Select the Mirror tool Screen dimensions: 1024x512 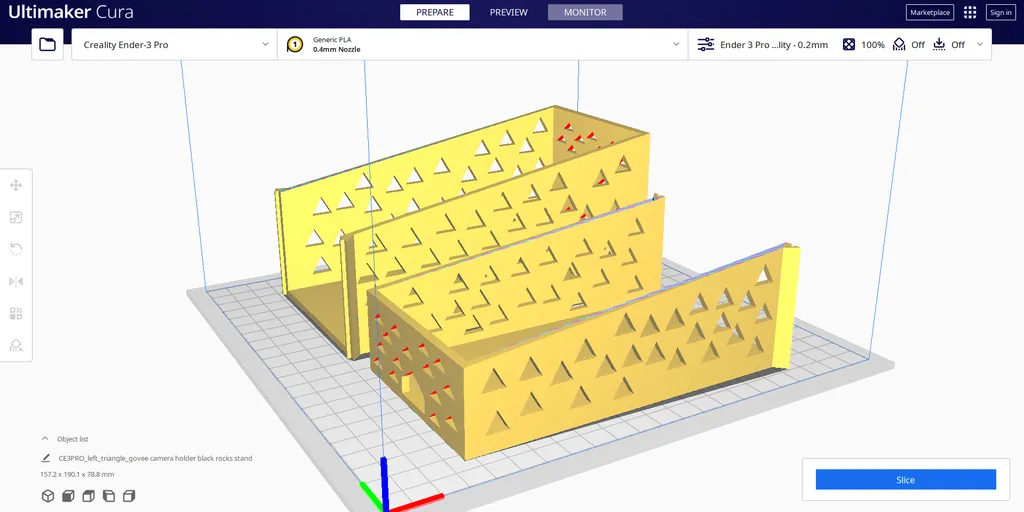(16, 281)
